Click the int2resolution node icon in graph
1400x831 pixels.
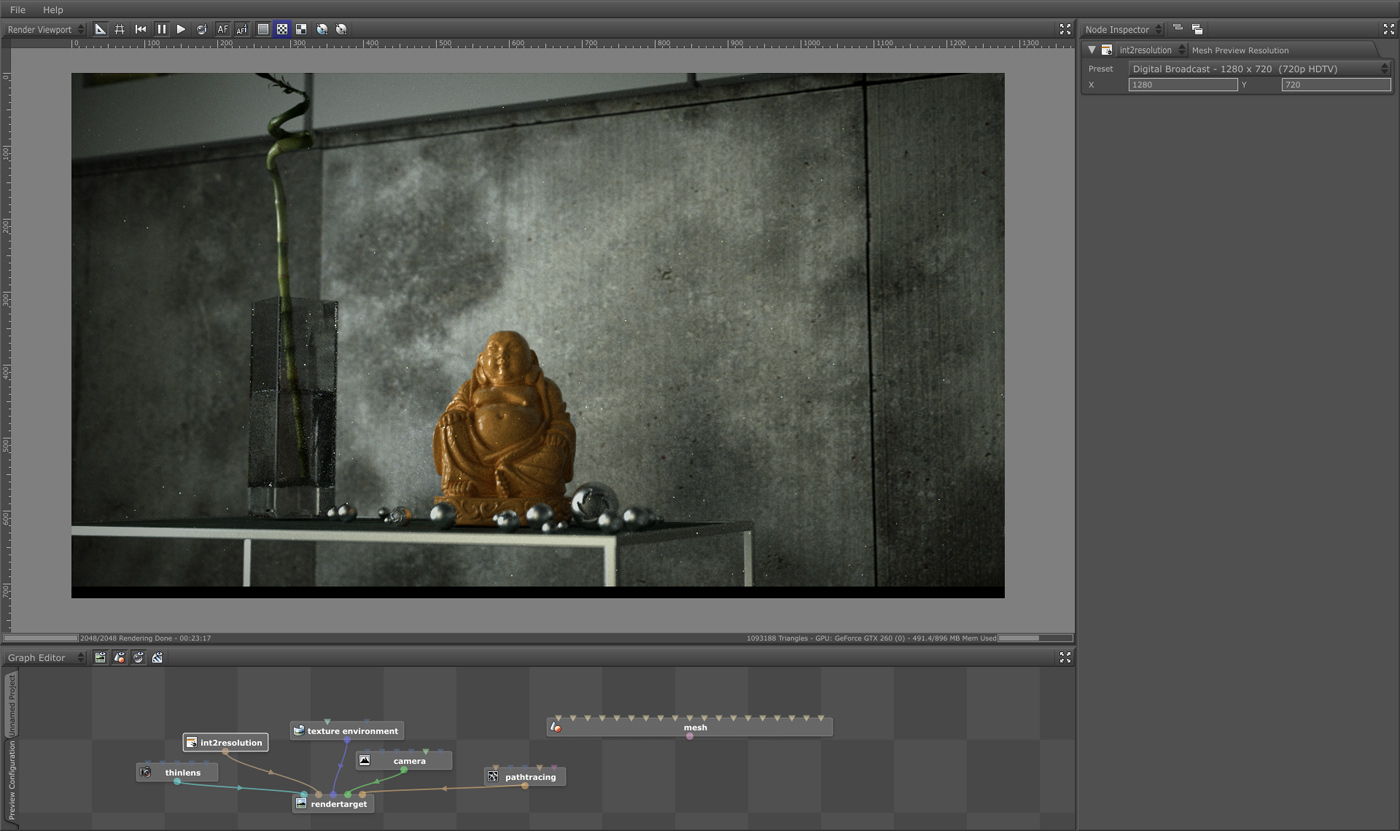tap(192, 743)
